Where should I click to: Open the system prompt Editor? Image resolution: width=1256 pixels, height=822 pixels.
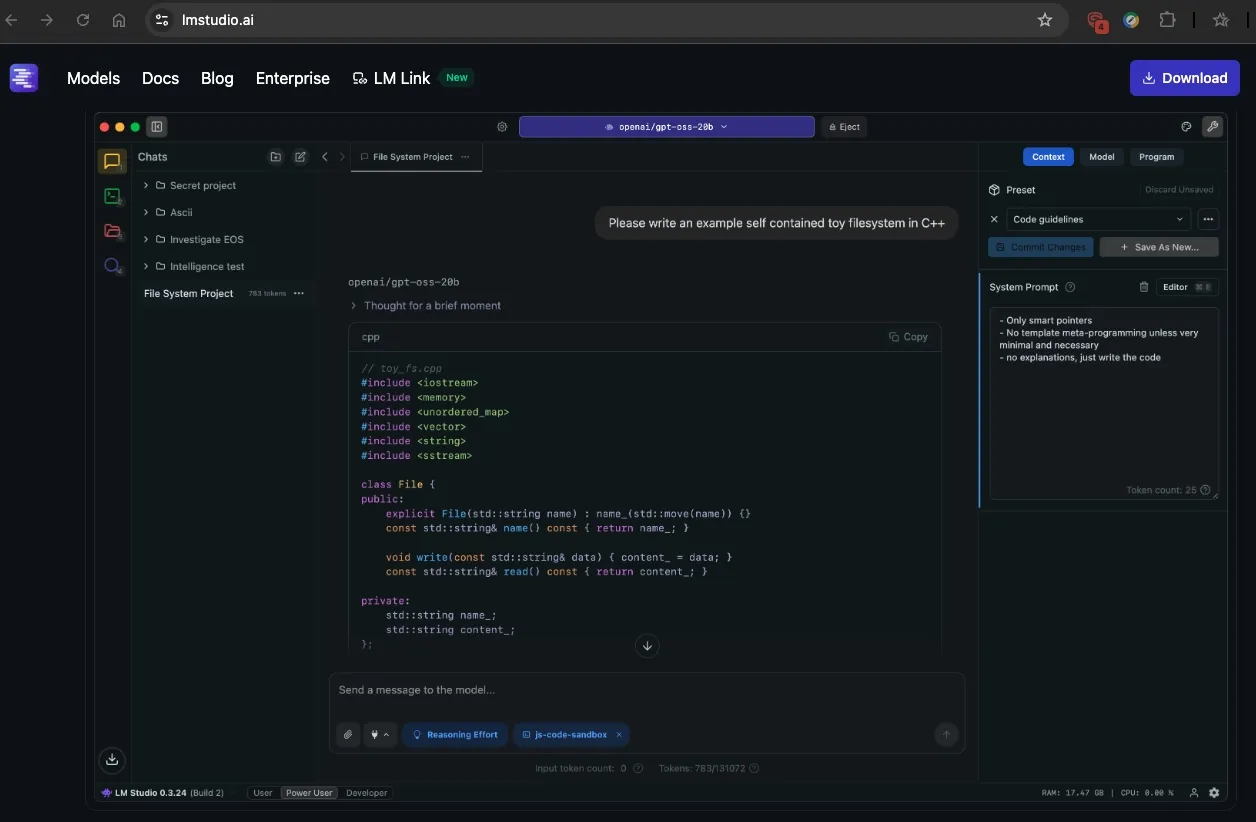pyautogui.click(x=1187, y=287)
